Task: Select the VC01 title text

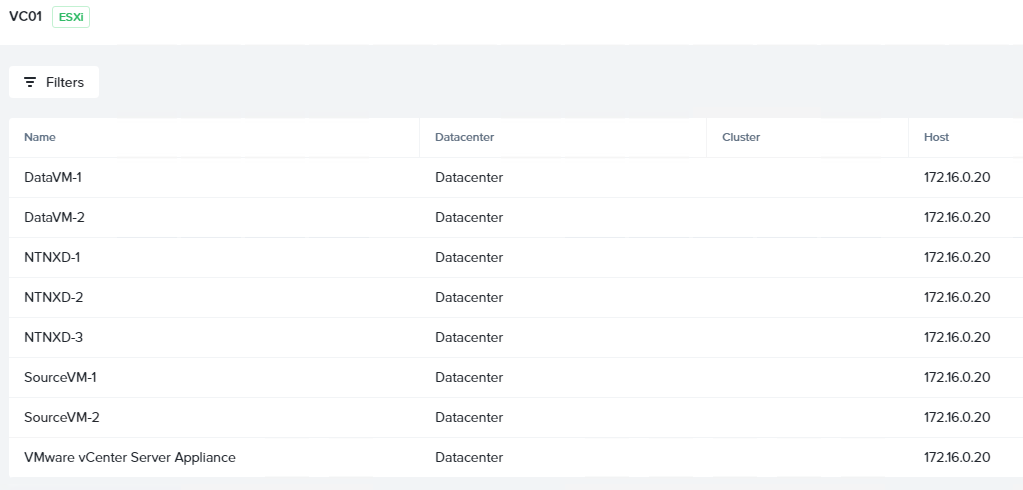Action: (25, 17)
